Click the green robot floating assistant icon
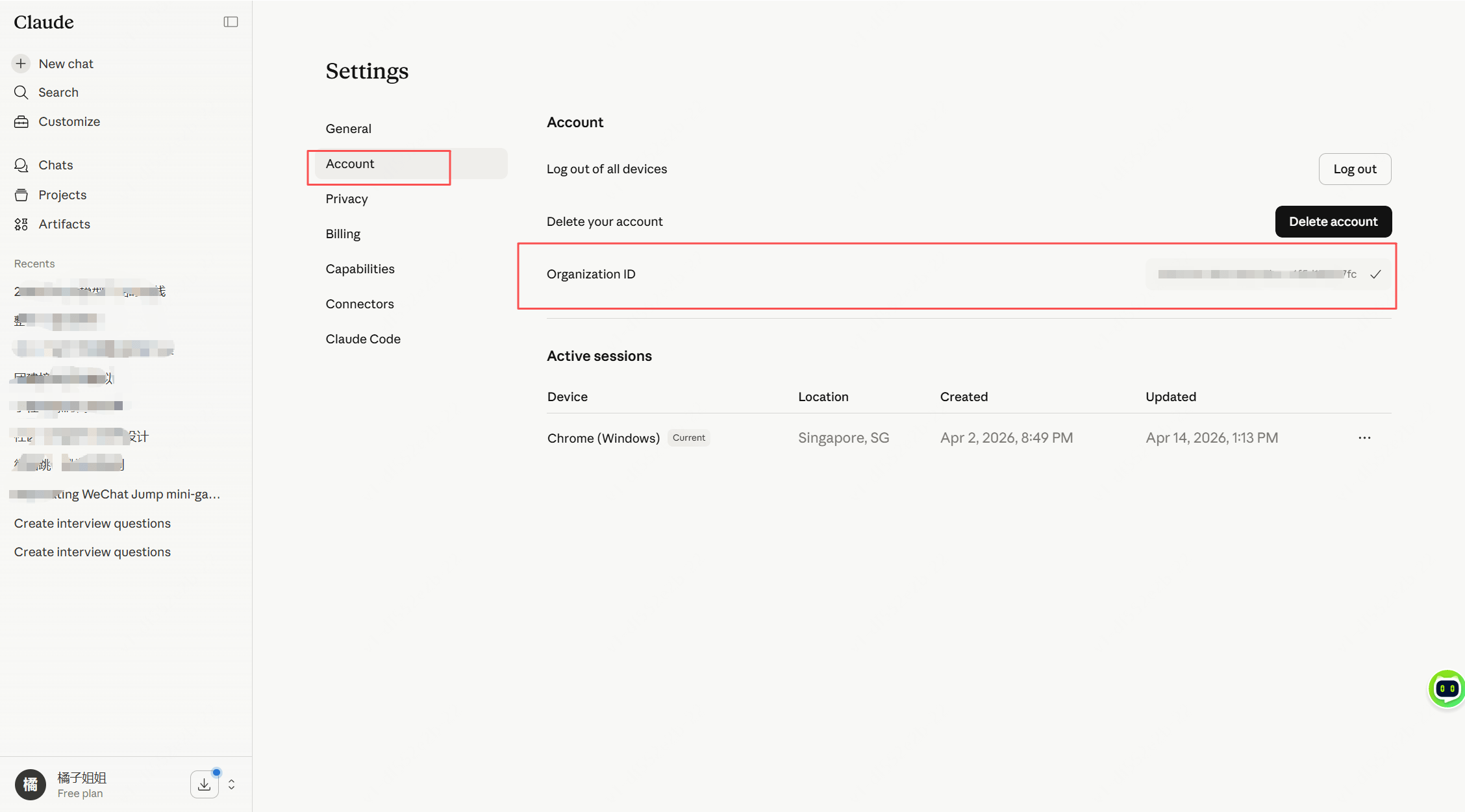This screenshot has height=812, width=1465. pos(1447,688)
